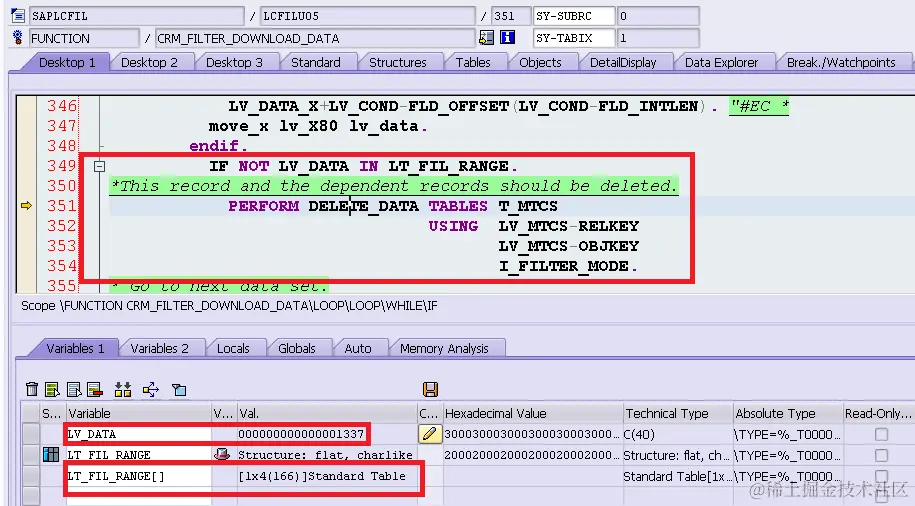Click the LT_FIL_RANGE variable name cell
915x506 pixels.
pos(138,455)
